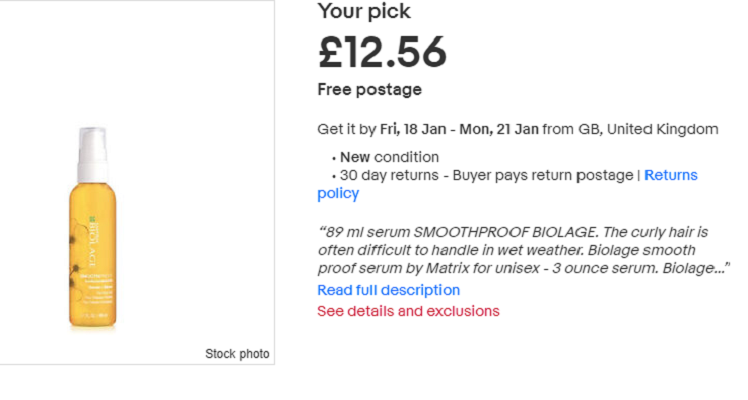
Task: Click the Stock photo caption
Action: tap(237, 354)
